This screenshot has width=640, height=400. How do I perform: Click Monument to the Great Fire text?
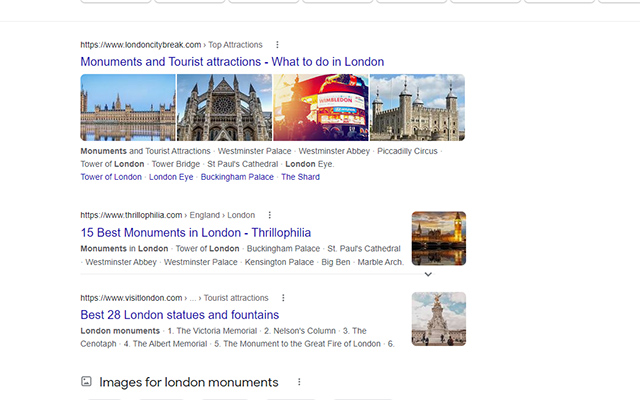pos(302,344)
